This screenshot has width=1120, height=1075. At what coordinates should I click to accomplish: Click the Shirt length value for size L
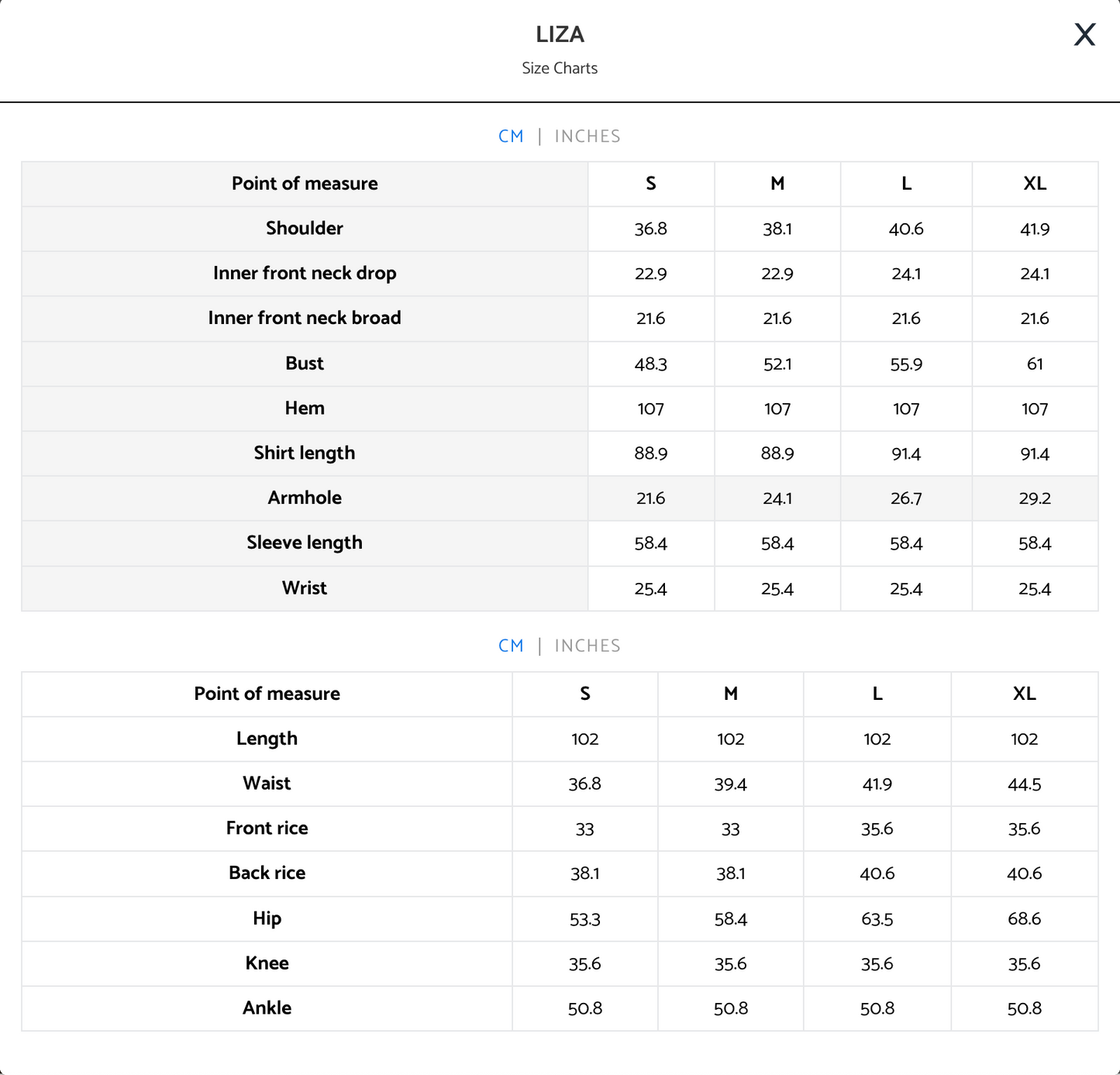point(906,454)
